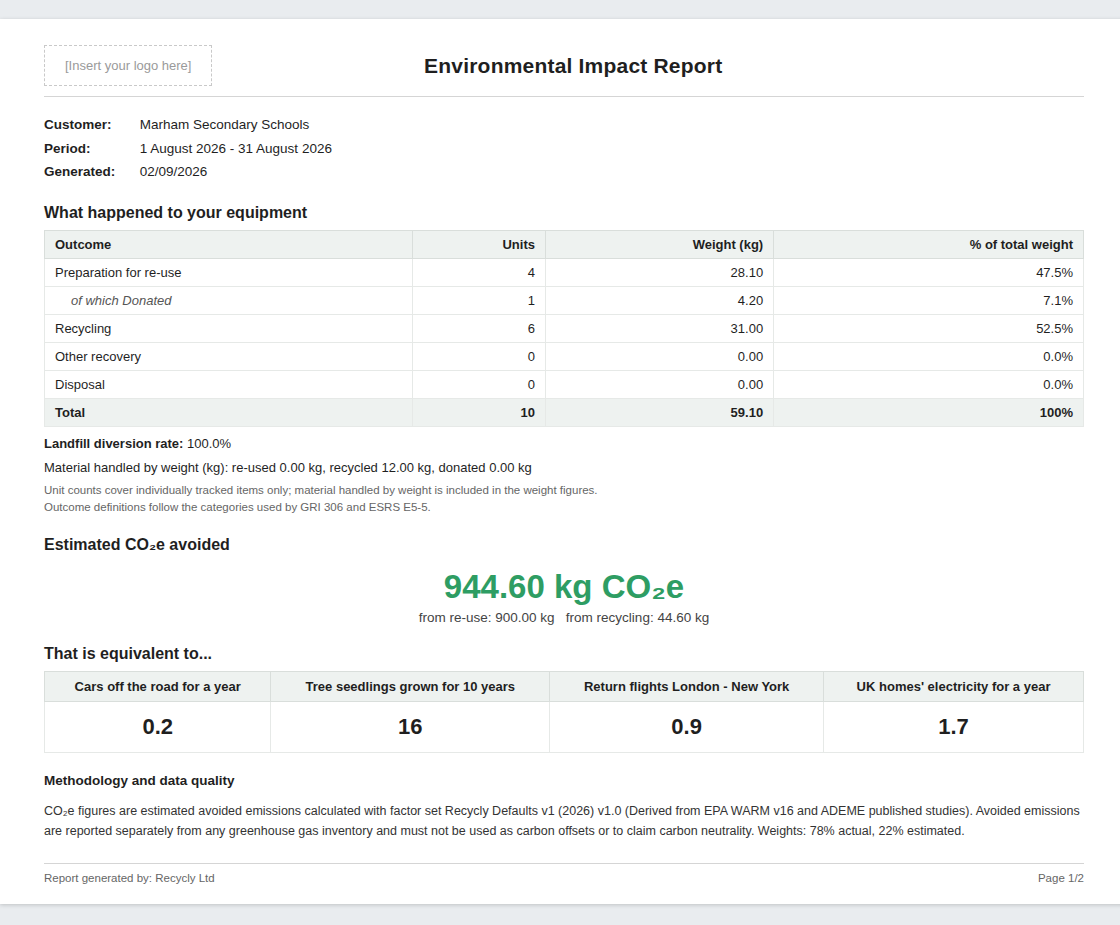Click the Landfill diversion rate line
Image resolution: width=1120 pixels, height=925 pixels.
tap(138, 444)
